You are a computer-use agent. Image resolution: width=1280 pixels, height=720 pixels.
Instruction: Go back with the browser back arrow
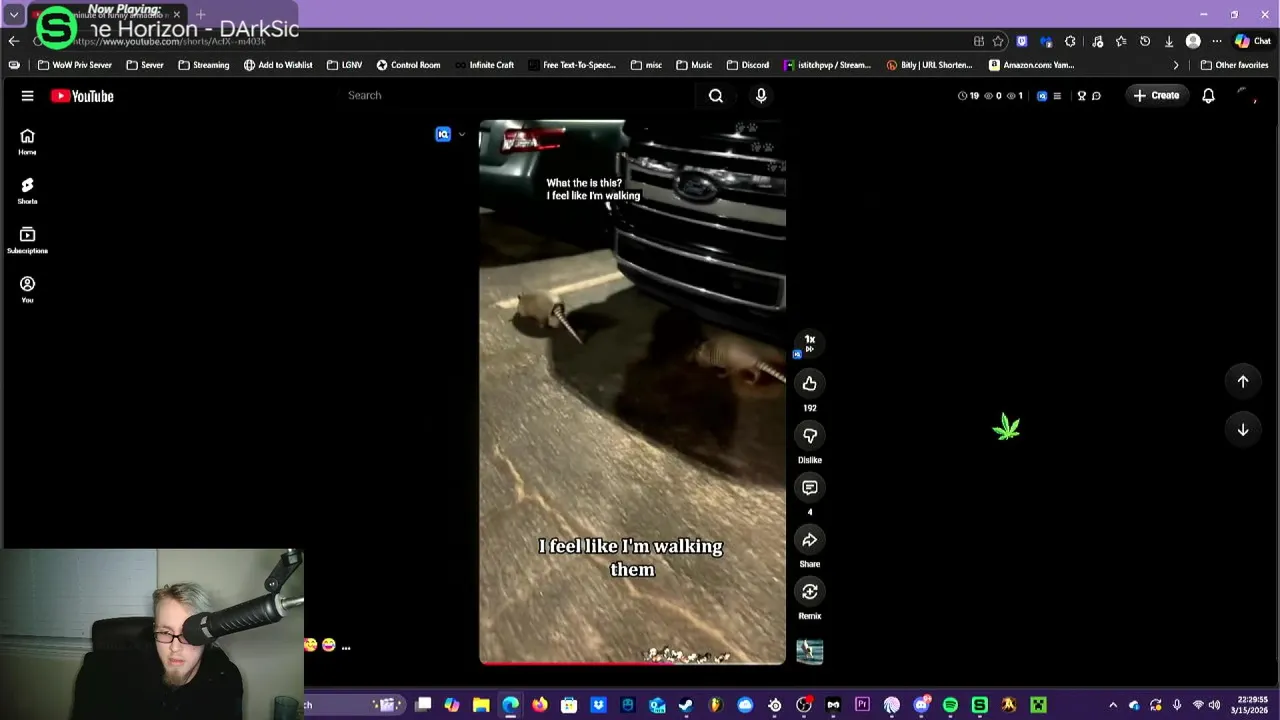13,41
